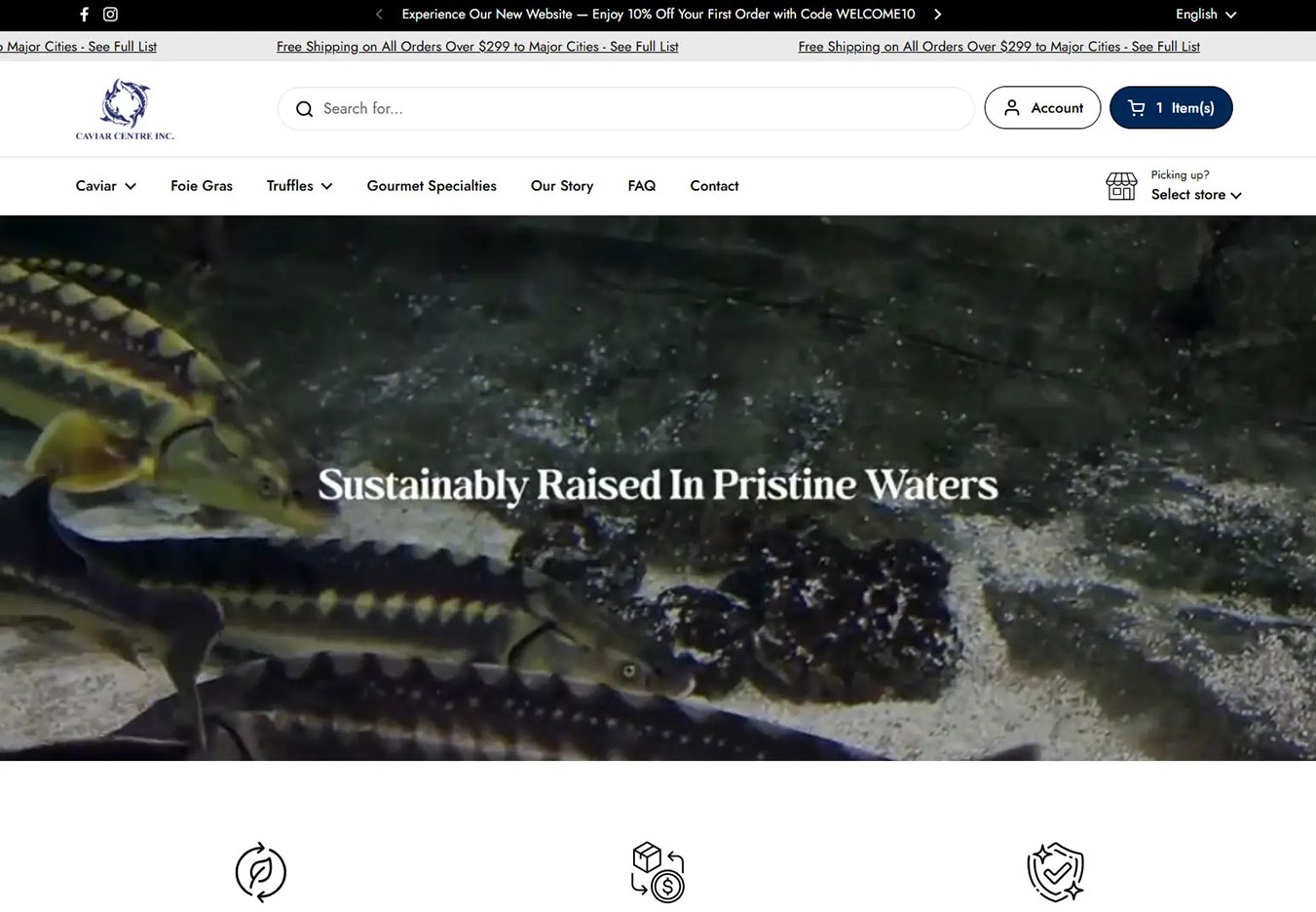Click the shield checkmark quality icon
Screen dimensions: 1316x912
[1056, 872]
